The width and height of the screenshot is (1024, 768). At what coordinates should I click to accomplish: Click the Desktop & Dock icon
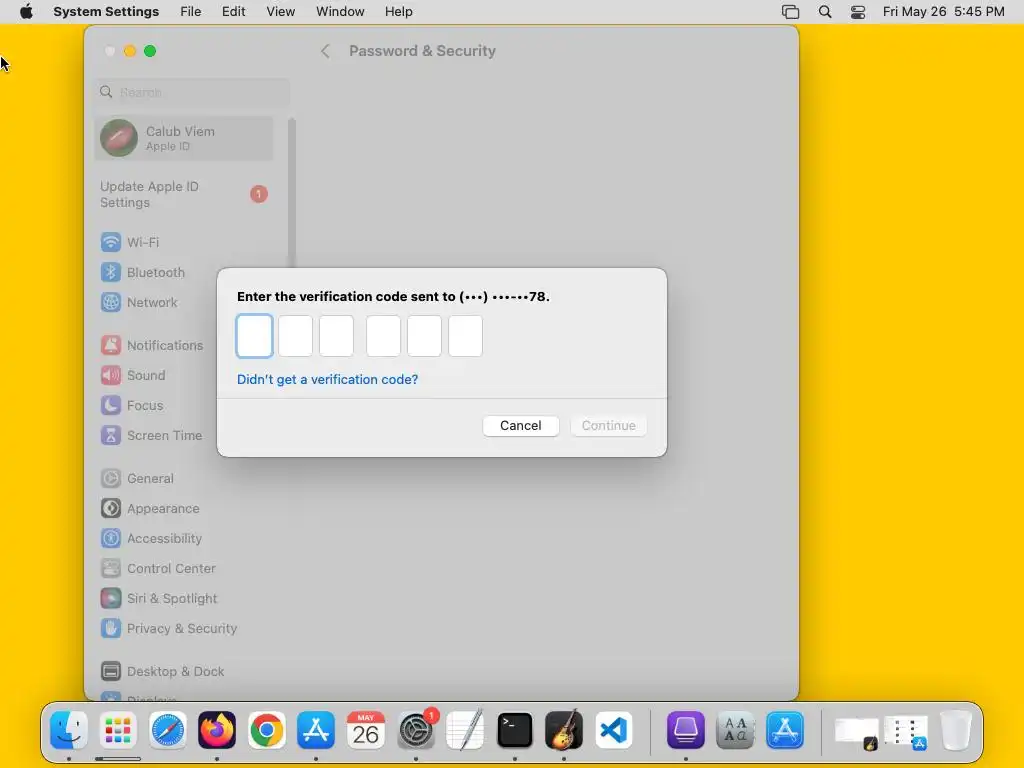(x=110, y=672)
